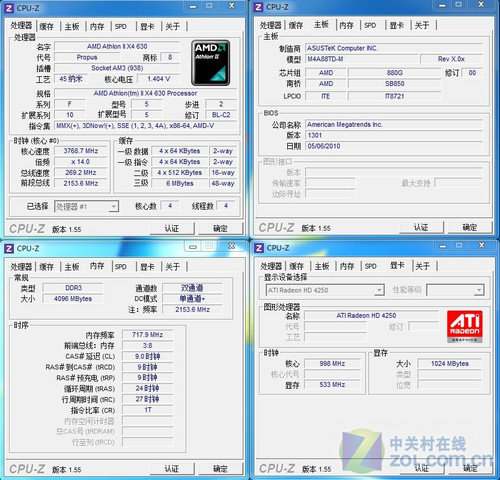Viewport: 500px width, 480px height.
Task: Open 处理器 tab in memory window
Action: (x=21, y=266)
